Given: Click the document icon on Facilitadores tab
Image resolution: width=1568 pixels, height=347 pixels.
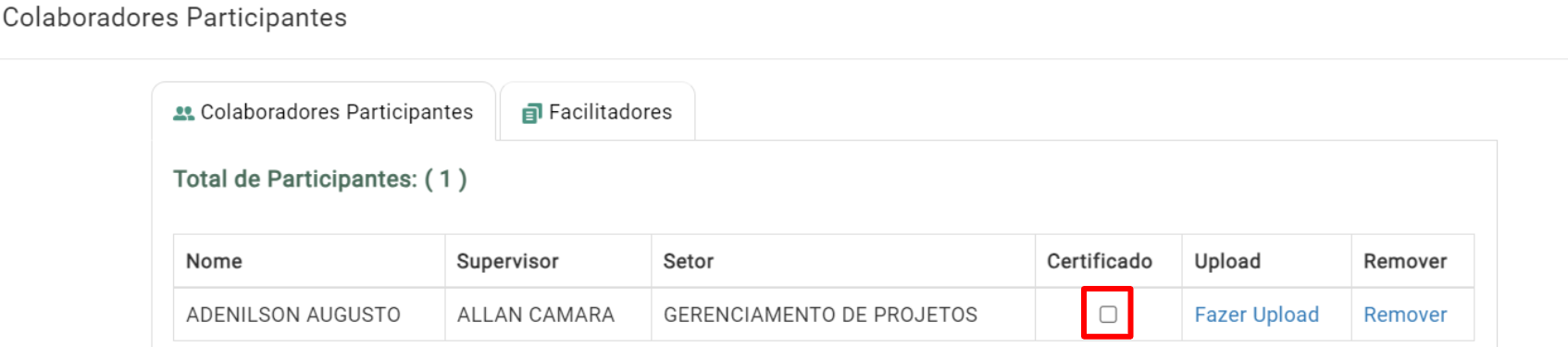Looking at the screenshot, I should tap(531, 113).
